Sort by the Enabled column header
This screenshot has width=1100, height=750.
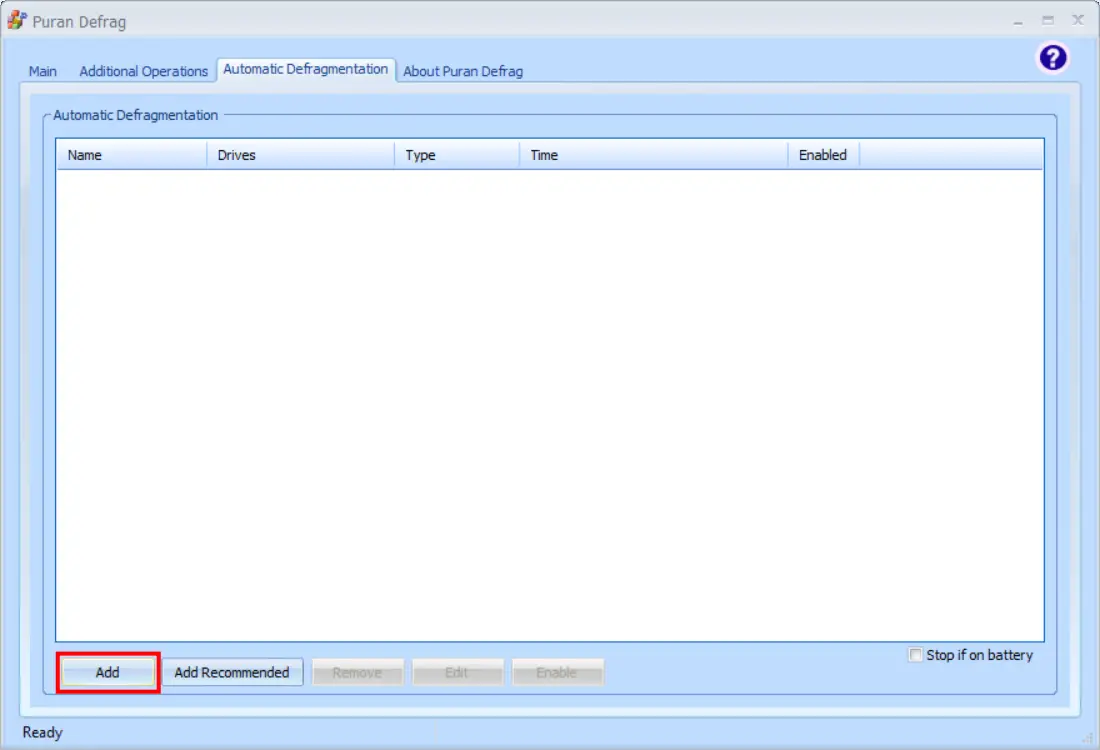pos(823,155)
